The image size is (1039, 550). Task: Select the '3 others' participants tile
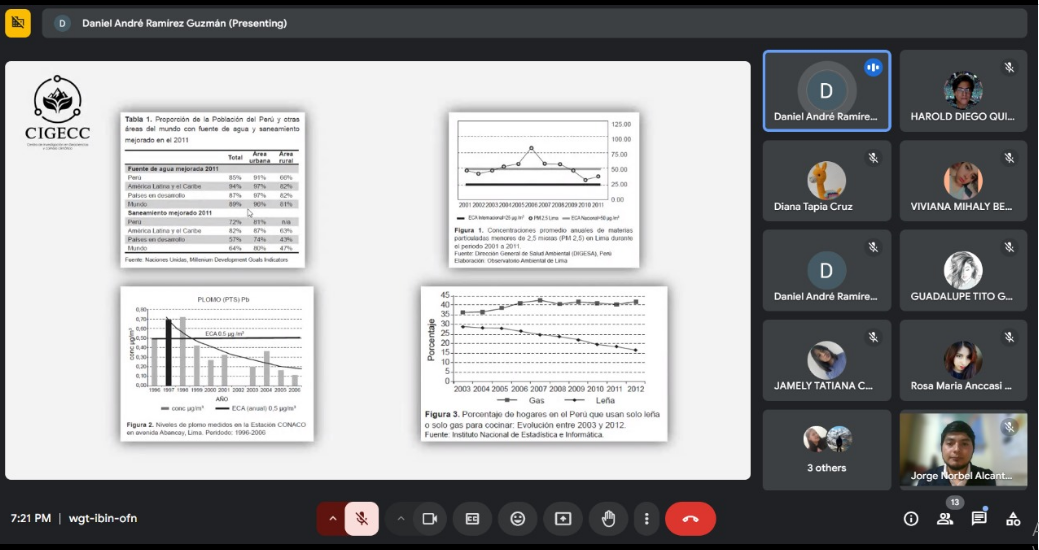(x=826, y=450)
